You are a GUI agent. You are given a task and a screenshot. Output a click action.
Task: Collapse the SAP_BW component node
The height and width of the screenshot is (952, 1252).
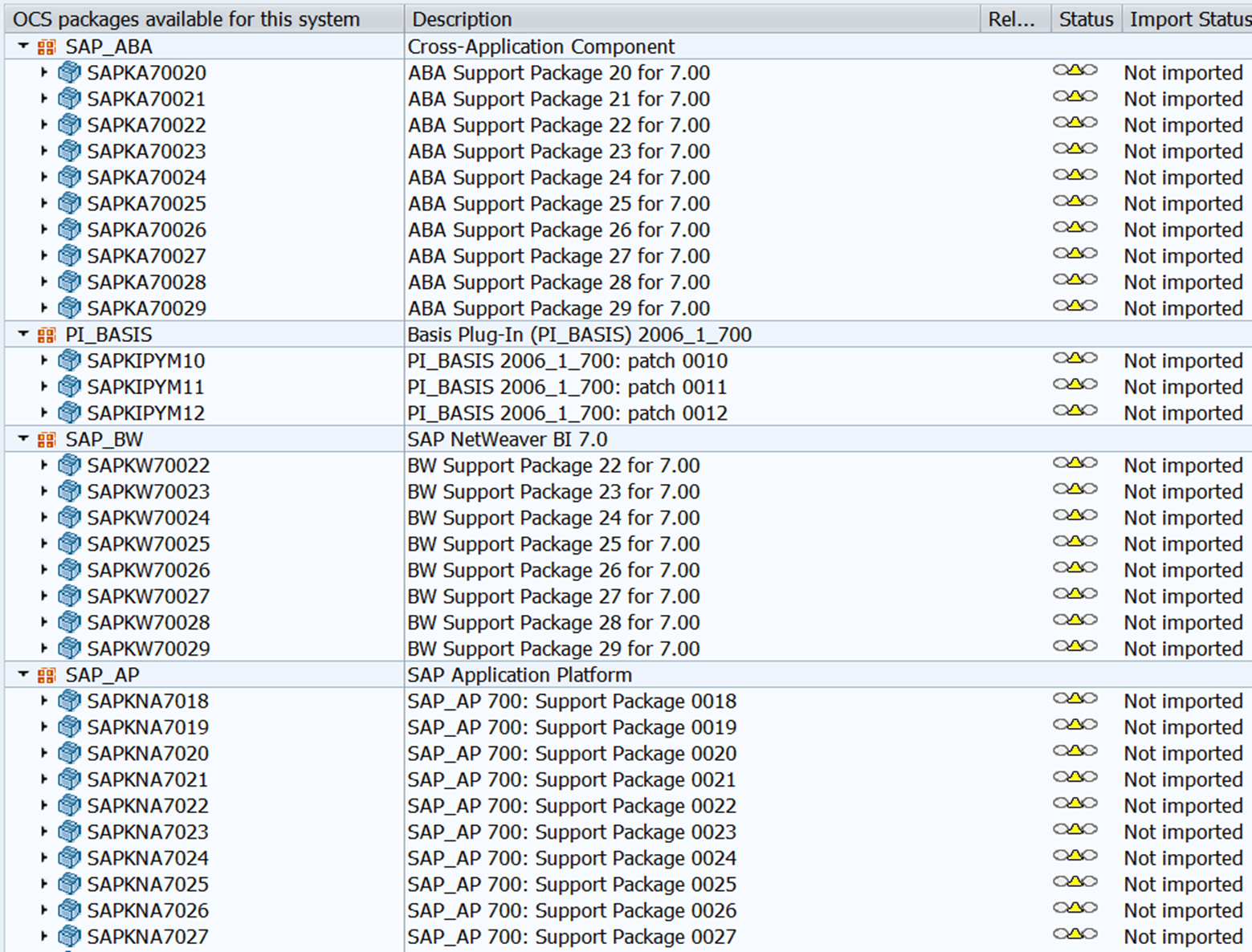(23, 439)
